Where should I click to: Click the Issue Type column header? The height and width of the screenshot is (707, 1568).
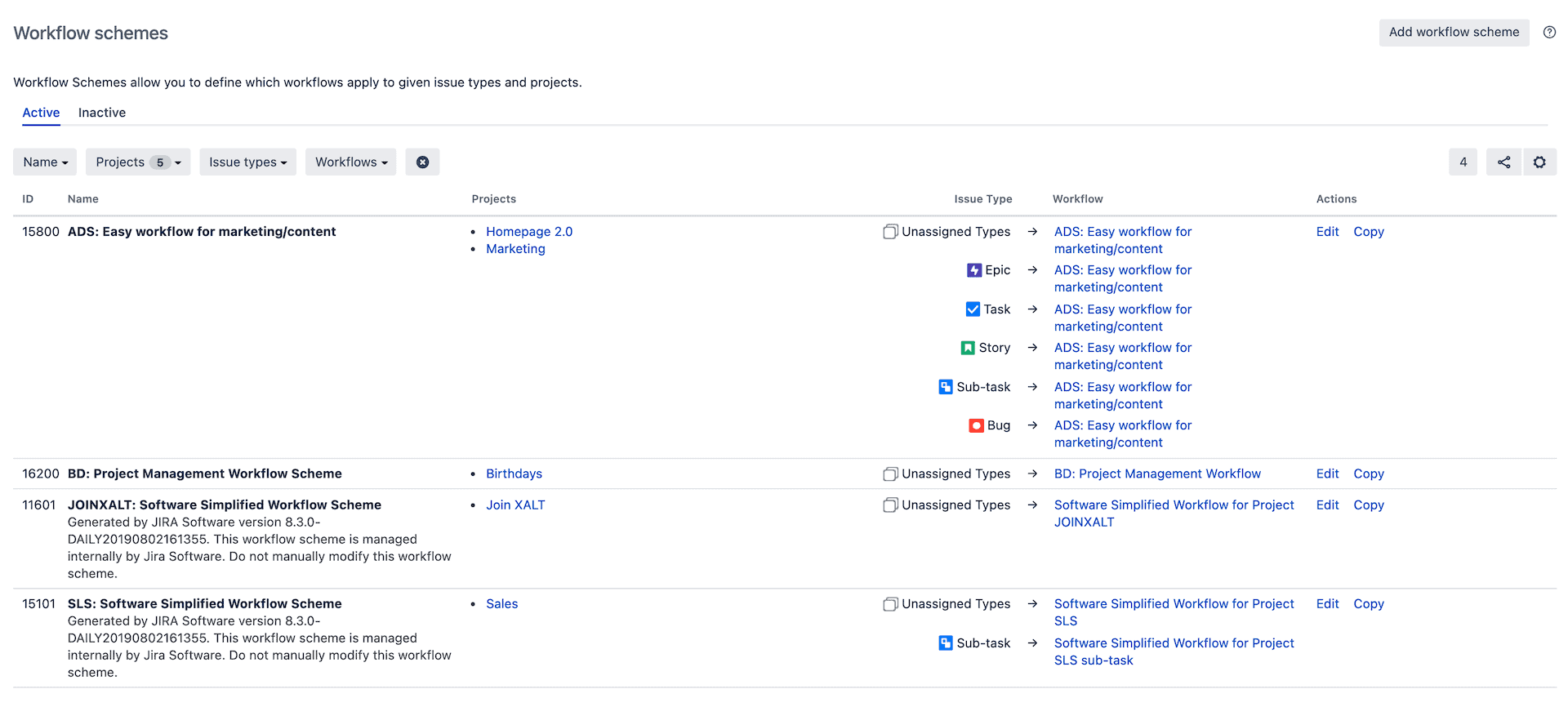(982, 199)
